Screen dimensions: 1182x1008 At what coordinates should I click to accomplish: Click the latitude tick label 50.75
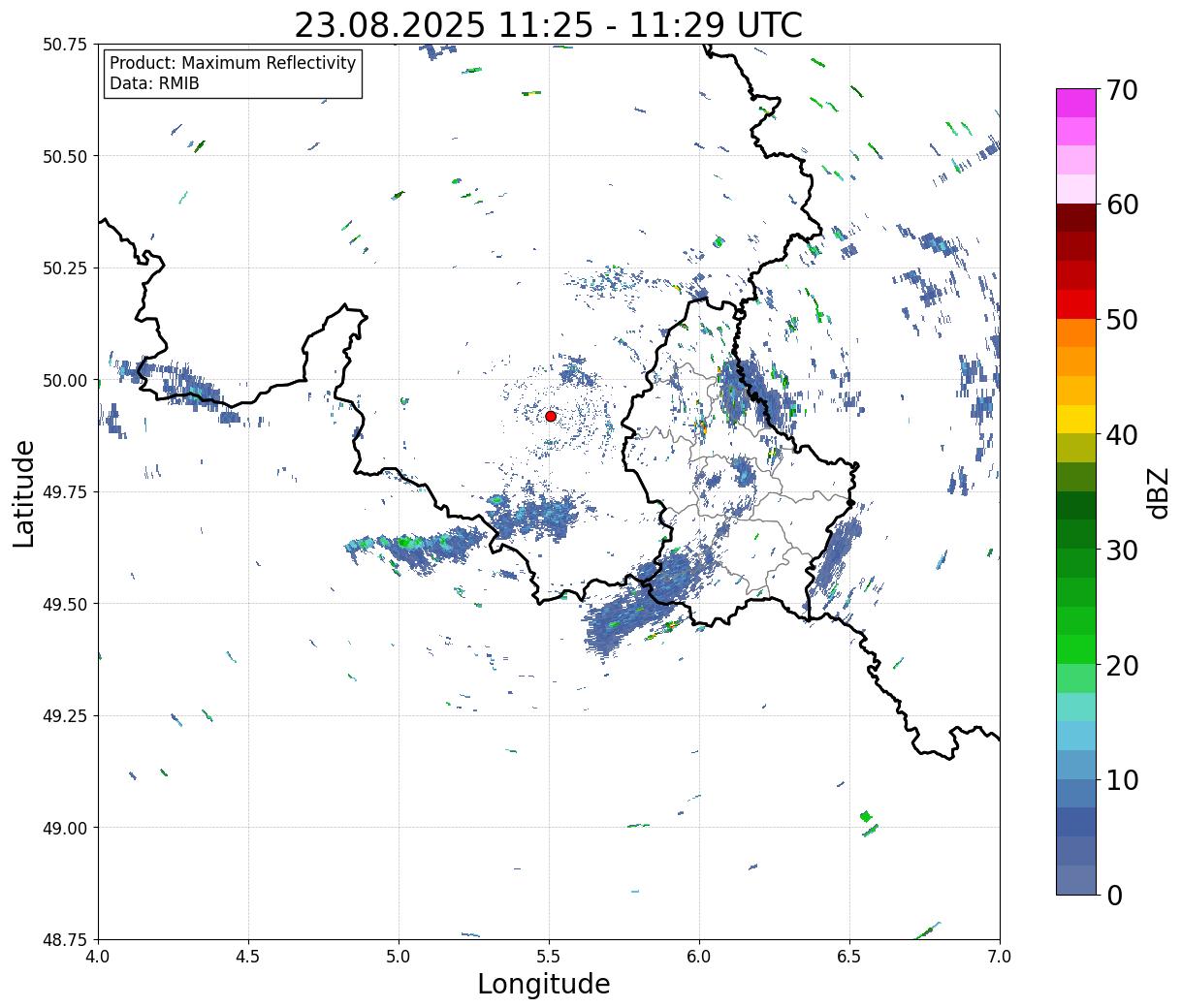64,45
